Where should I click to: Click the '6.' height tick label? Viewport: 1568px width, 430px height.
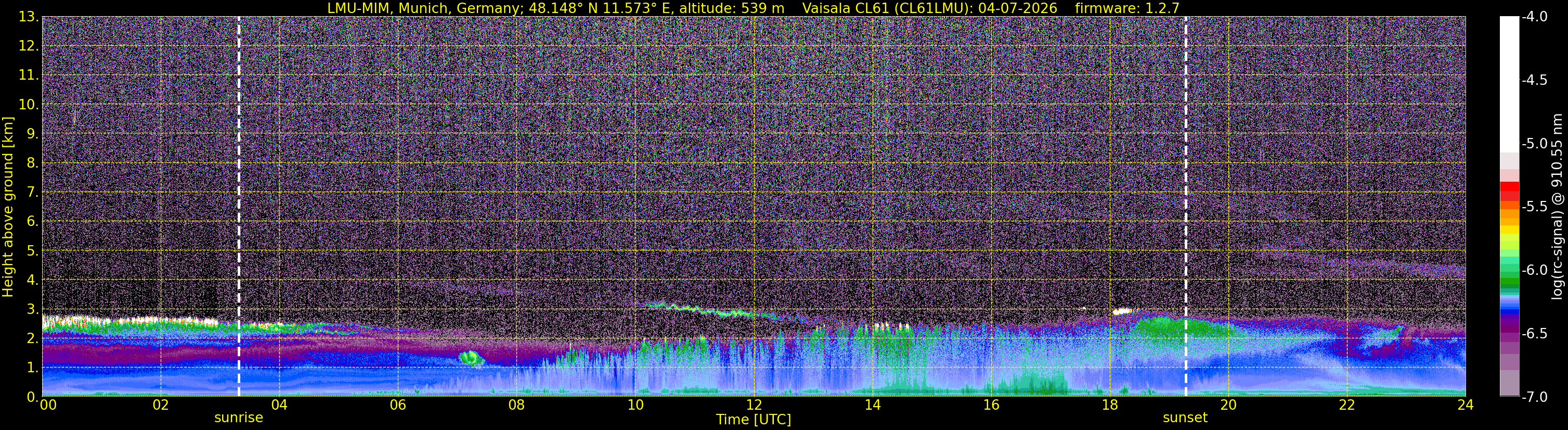[x=33, y=221]
